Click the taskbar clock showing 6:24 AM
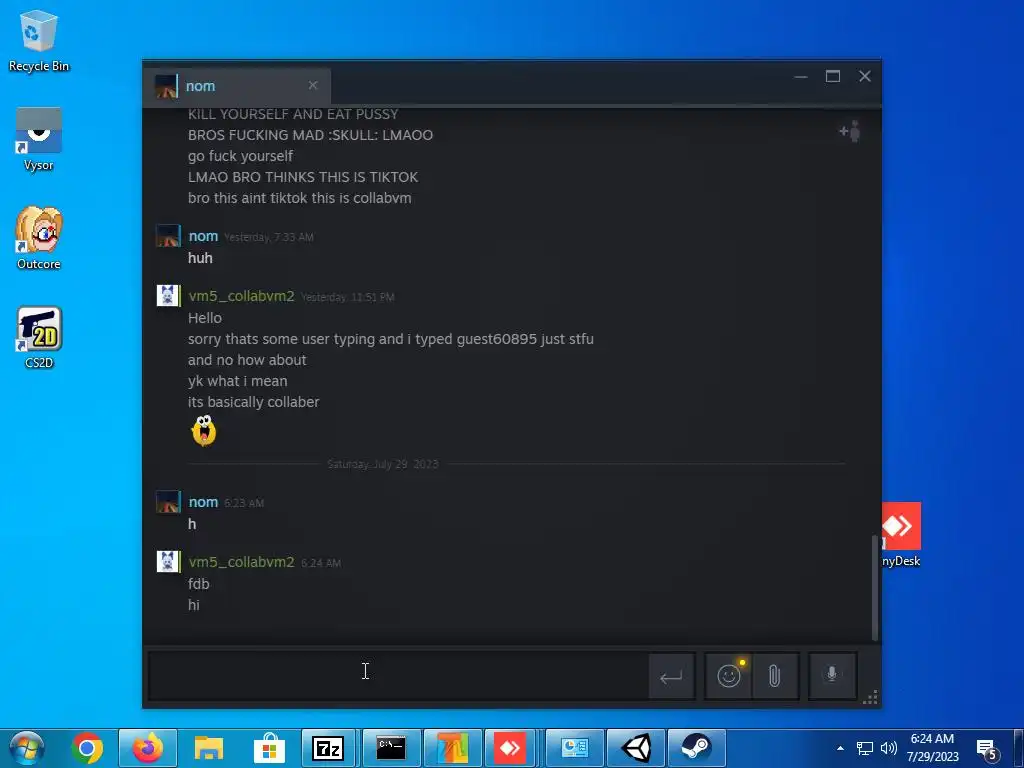Image resolution: width=1024 pixels, height=768 pixels. pos(932,748)
